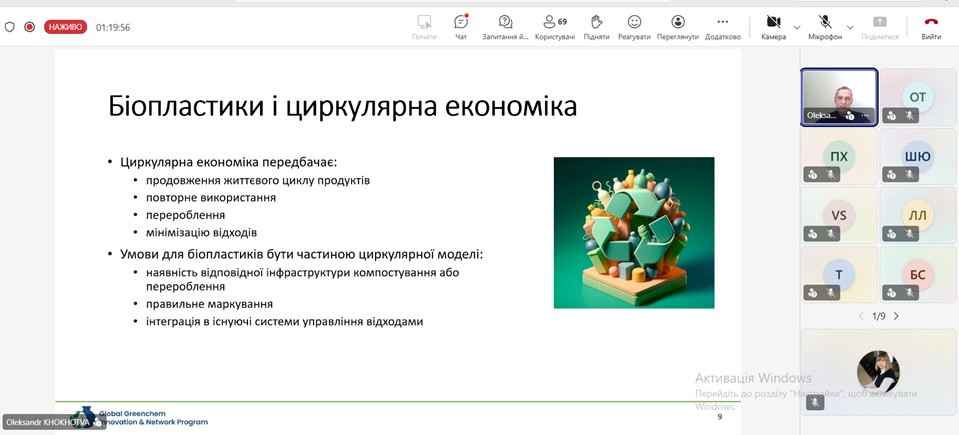
Task: Click the muted mic icon on VS tile
Action: 831,234
